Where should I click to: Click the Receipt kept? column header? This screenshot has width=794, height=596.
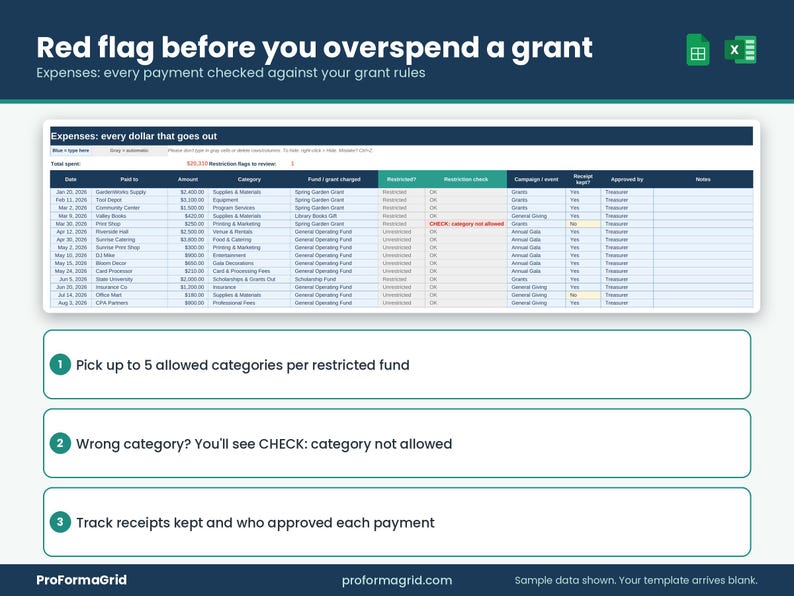click(x=583, y=179)
